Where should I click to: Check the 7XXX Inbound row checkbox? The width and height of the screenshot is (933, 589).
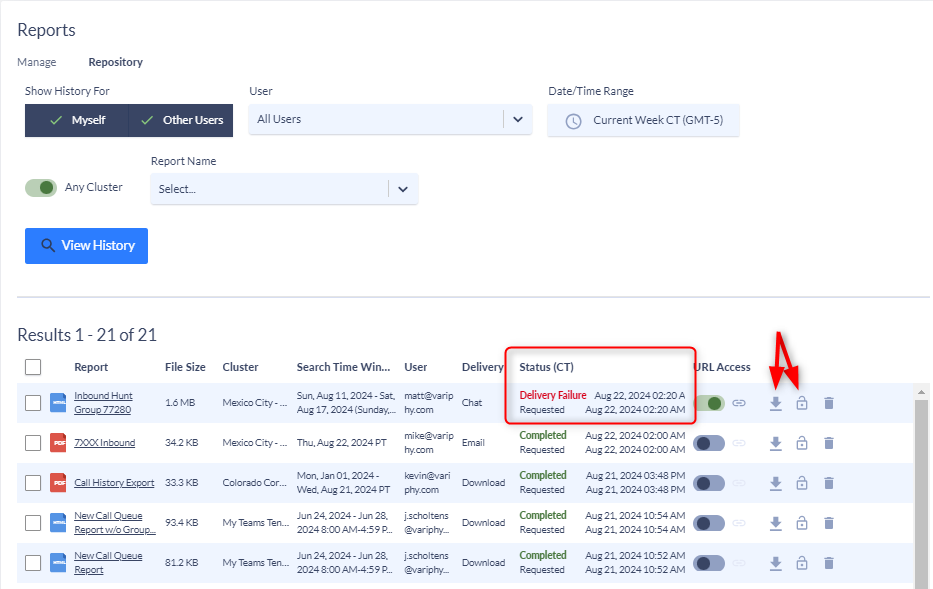[33, 443]
